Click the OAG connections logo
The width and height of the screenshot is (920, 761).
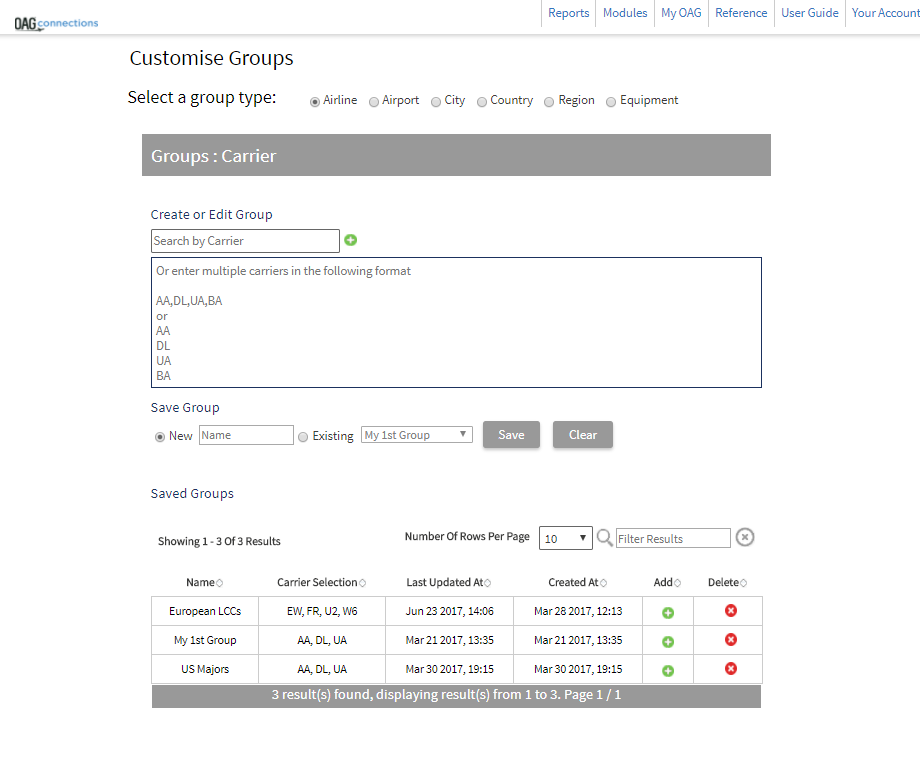(56, 23)
